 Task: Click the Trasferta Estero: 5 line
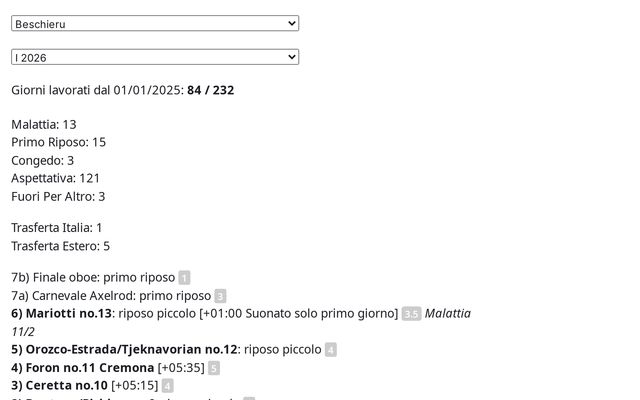60,246
